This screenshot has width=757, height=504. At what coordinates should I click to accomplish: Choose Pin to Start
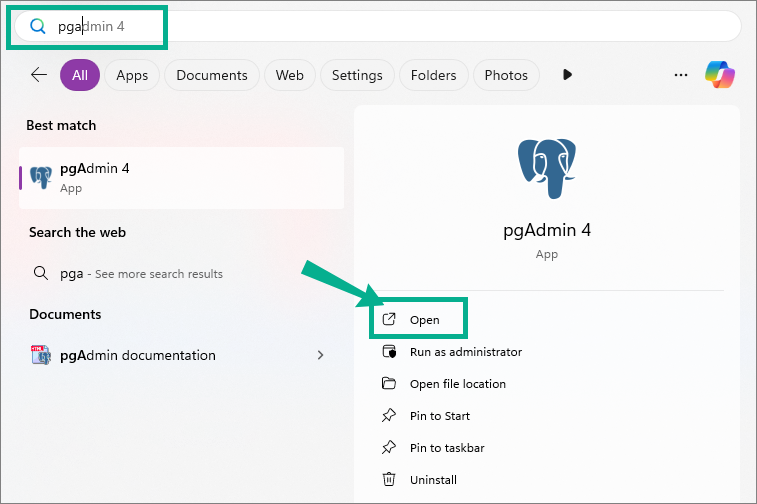click(439, 416)
